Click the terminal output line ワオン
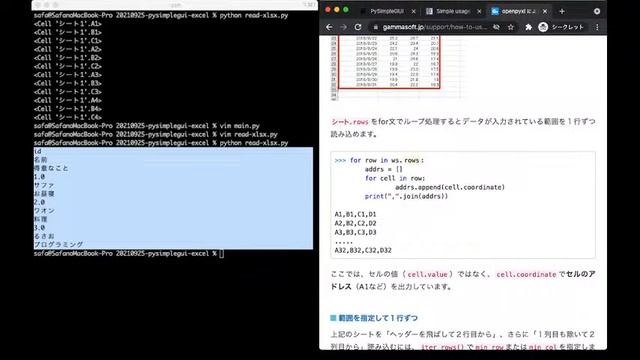The height and width of the screenshot is (360, 640). 44,211
